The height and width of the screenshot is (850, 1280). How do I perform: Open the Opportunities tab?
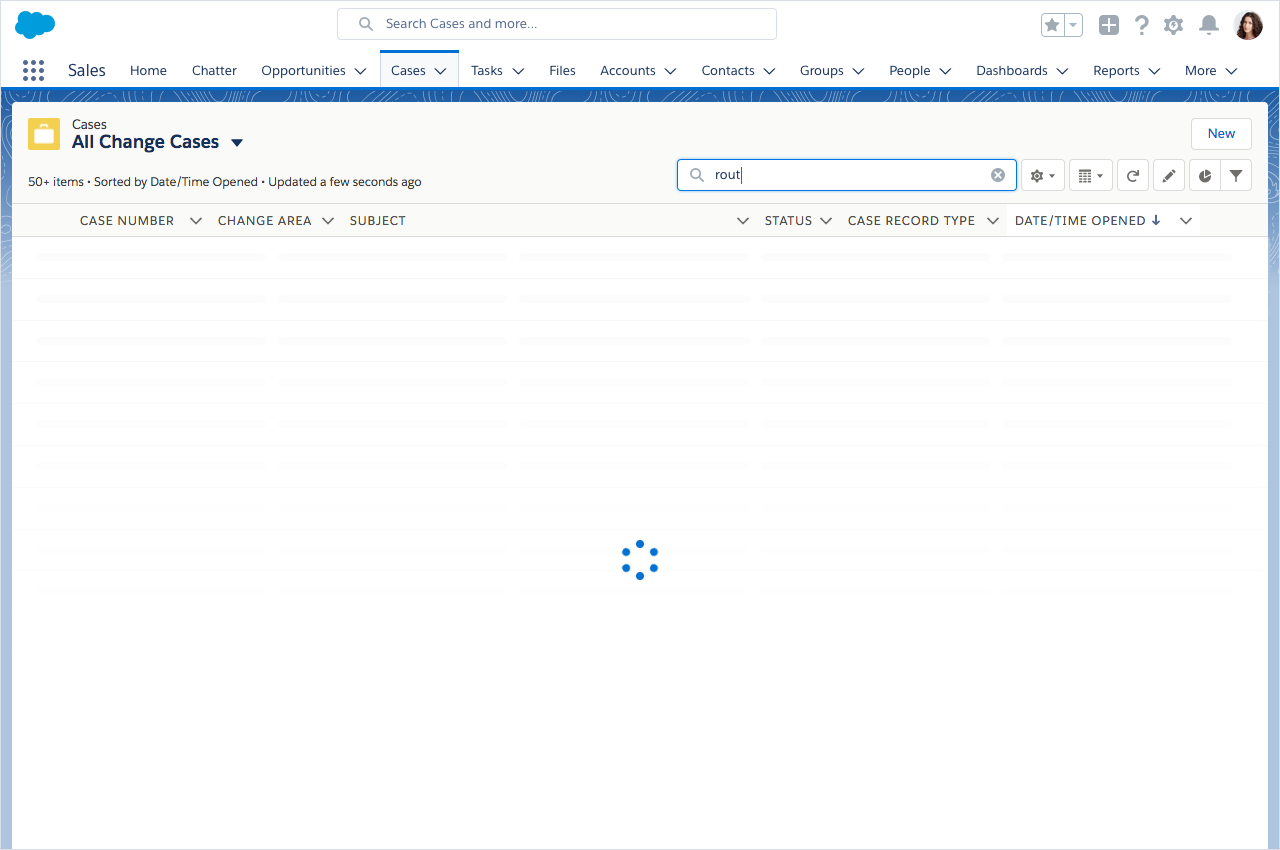coord(303,70)
